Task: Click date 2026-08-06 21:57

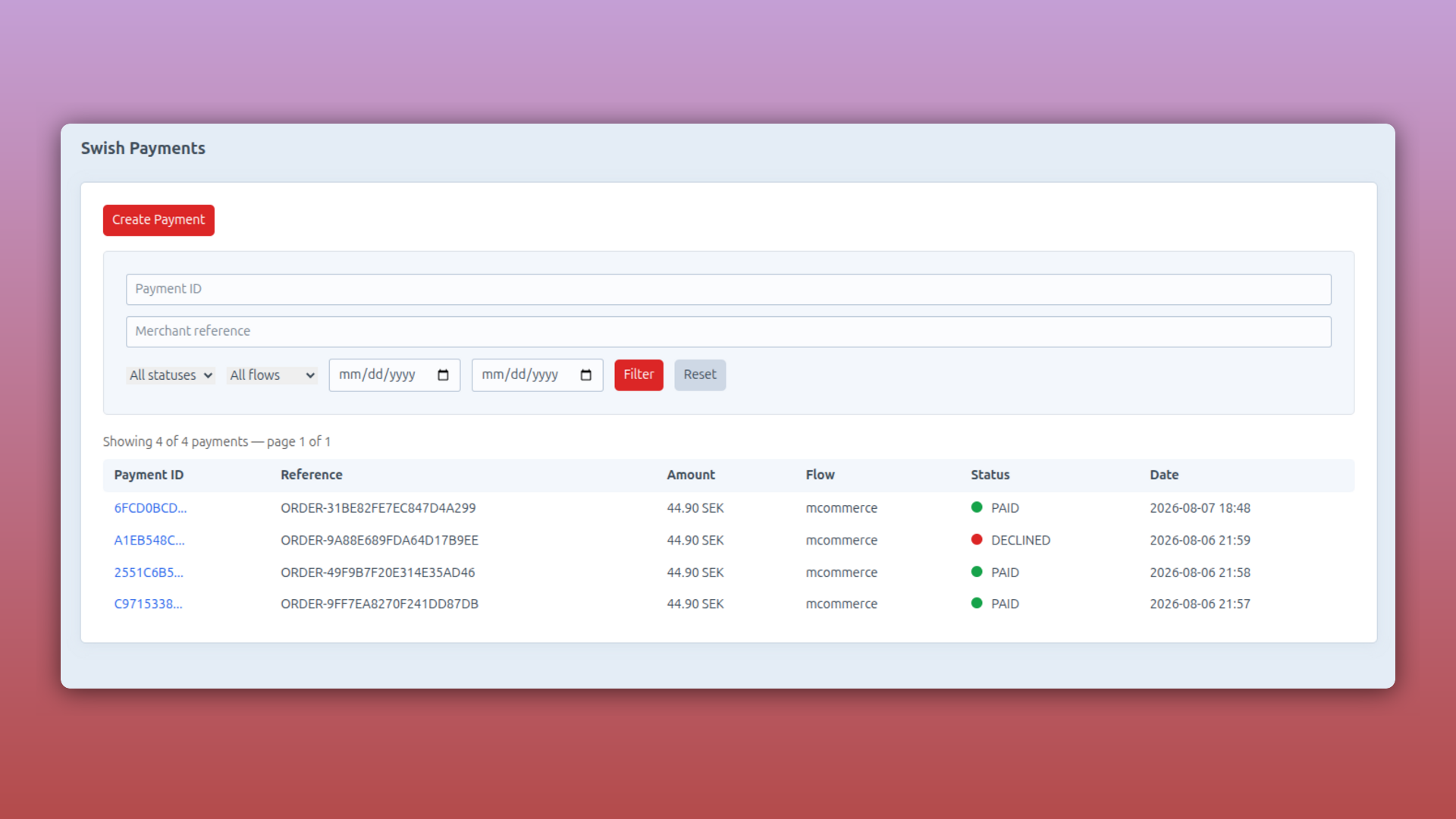Action: click(1200, 604)
